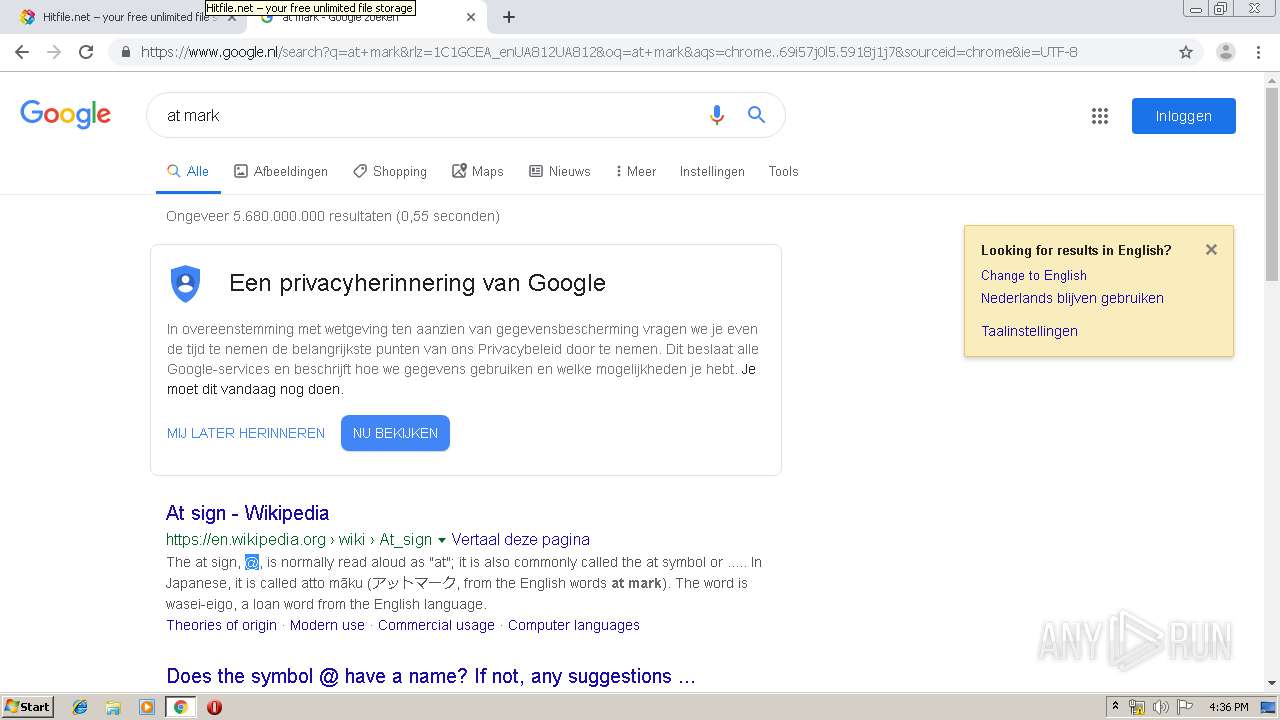This screenshot has width=1280, height=720.
Task: Close the at mark Google tab
Action: click(471, 17)
